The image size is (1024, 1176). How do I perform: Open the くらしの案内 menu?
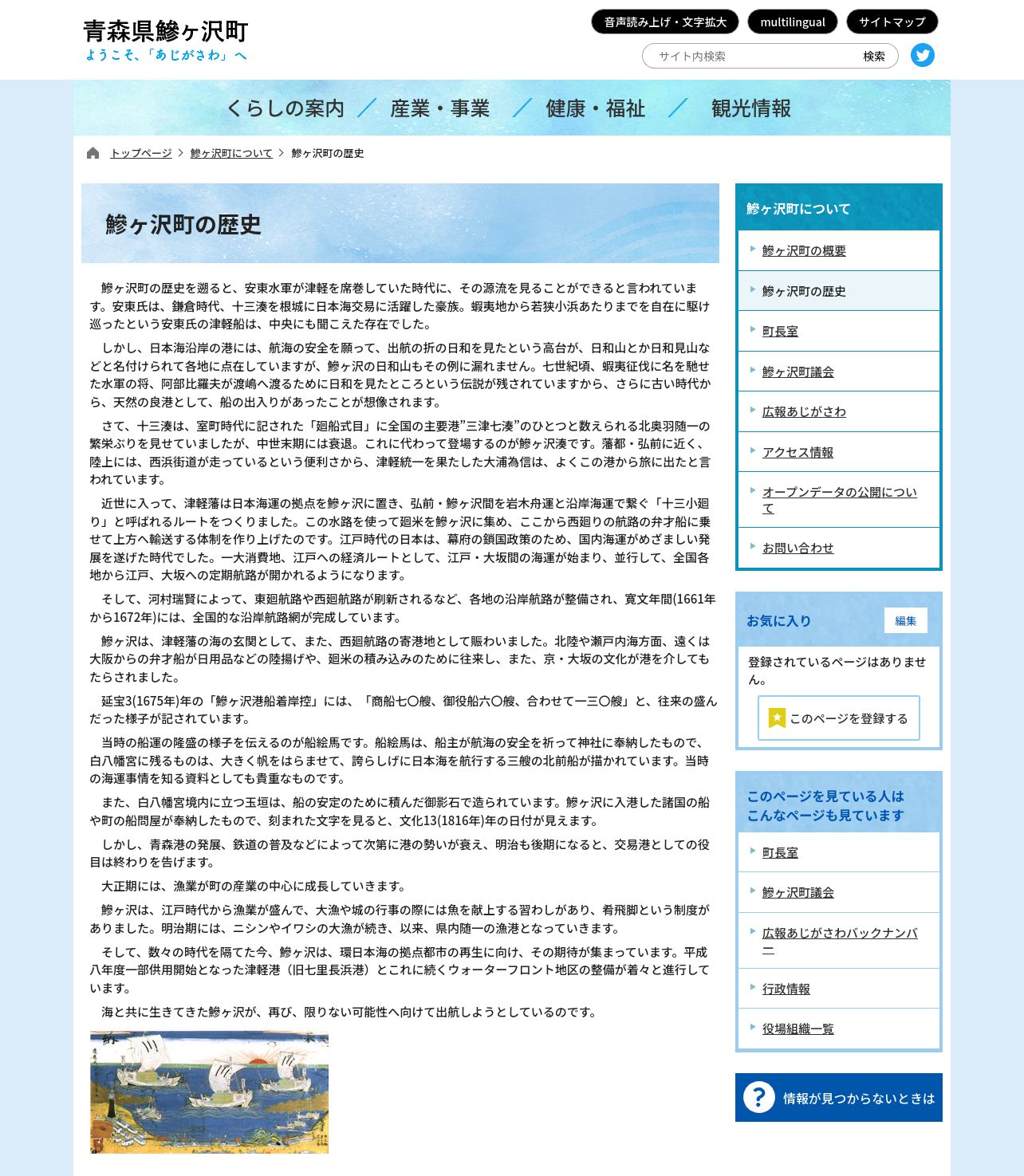point(286,108)
